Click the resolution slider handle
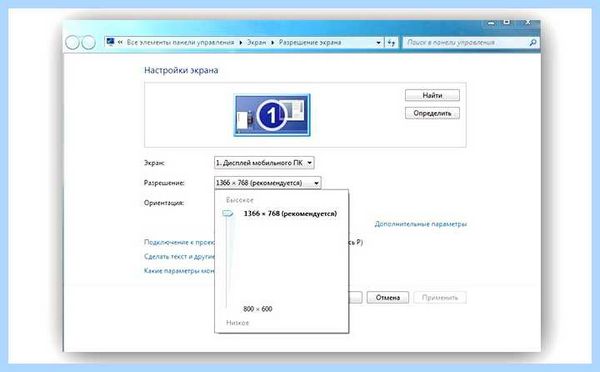The image size is (600, 372). 228,214
